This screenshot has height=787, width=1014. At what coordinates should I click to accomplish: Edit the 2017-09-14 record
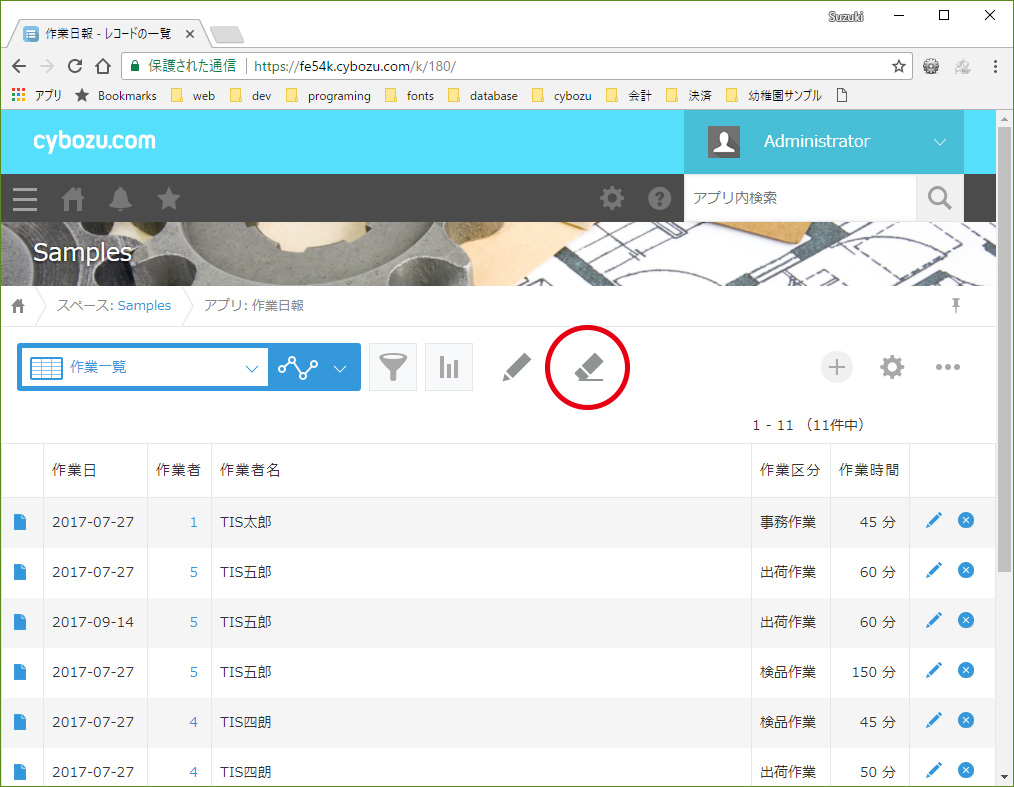coord(934,620)
